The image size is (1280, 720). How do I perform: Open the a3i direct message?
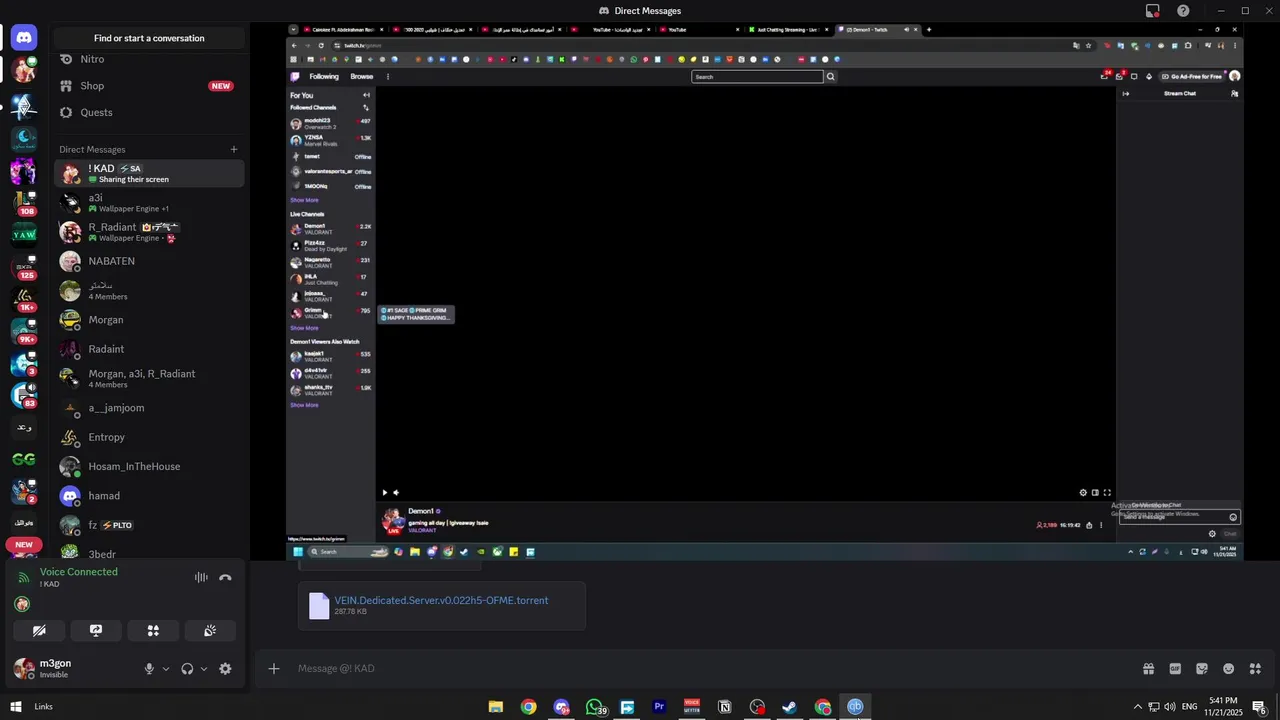[x=149, y=203]
